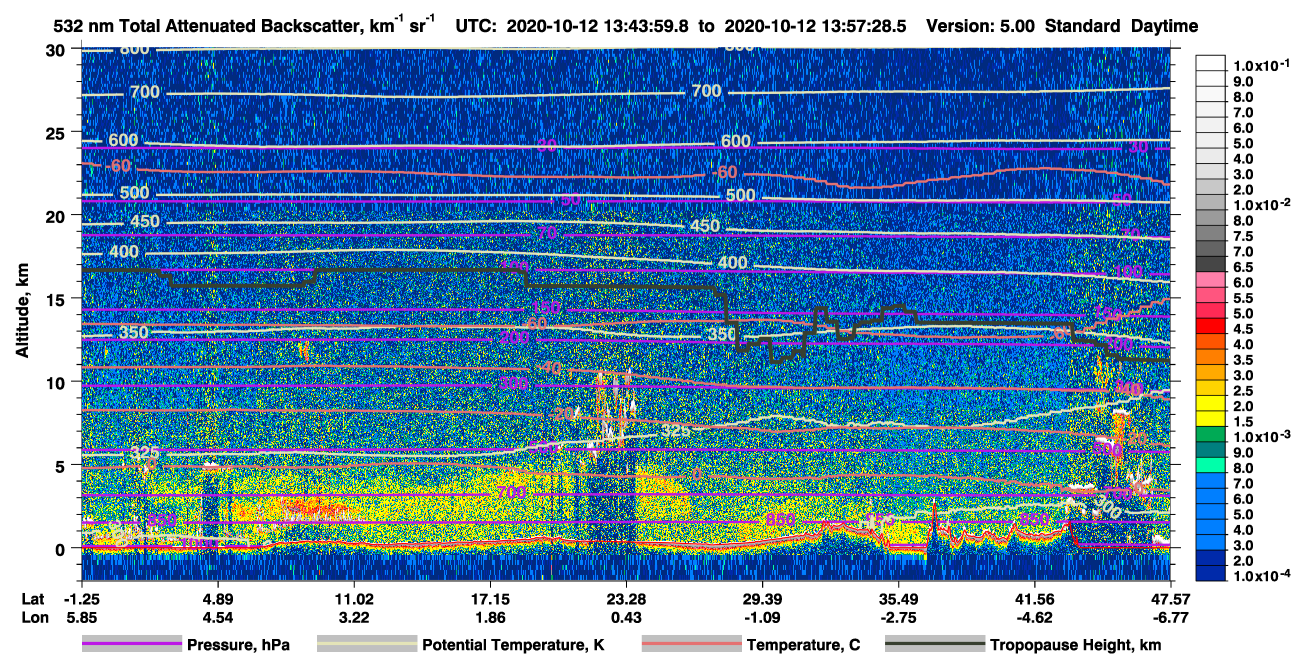Screen dimensions: 1300x667
Task: Click the longitude value -2.75
Action: 898,617
